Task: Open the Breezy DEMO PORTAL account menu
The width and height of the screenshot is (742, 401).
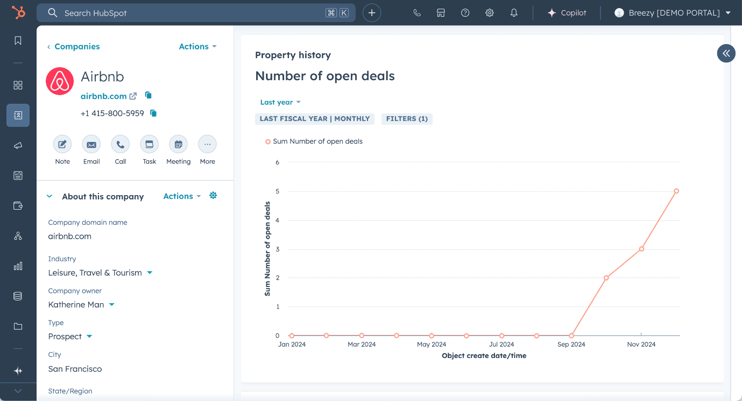Action: pyautogui.click(x=672, y=13)
